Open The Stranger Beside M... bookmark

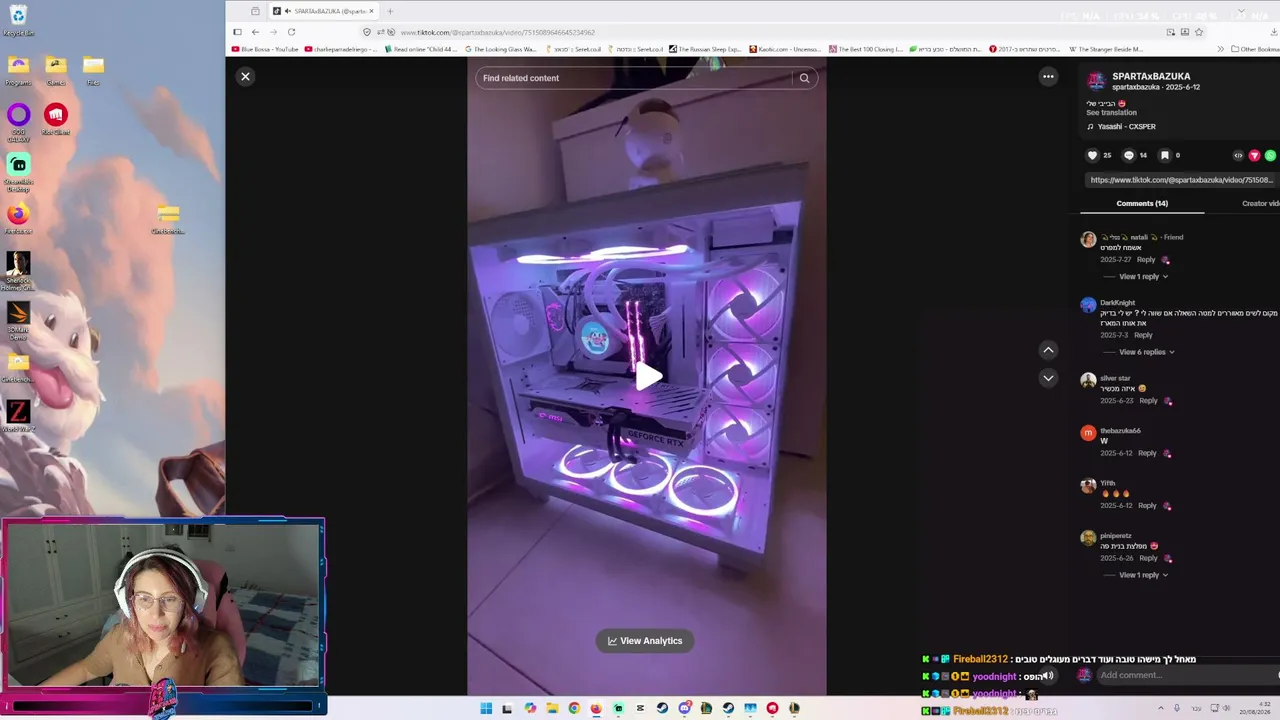(x=1106, y=49)
